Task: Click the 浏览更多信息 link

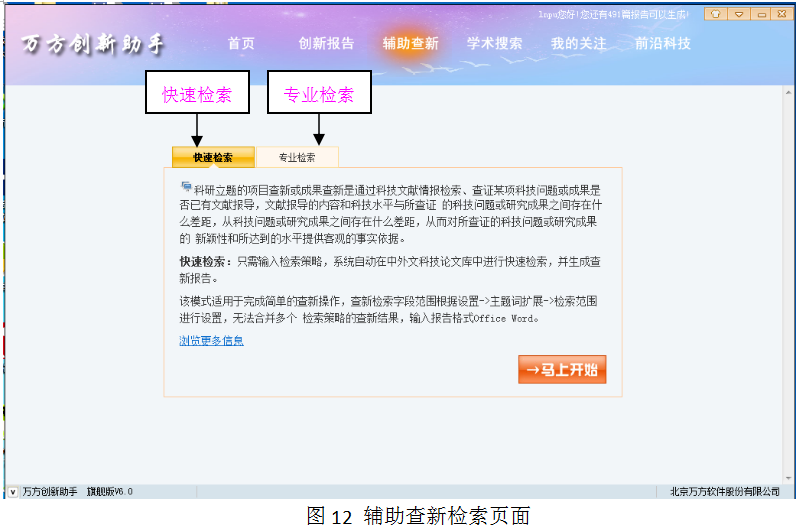Action: tap(211, 340)
